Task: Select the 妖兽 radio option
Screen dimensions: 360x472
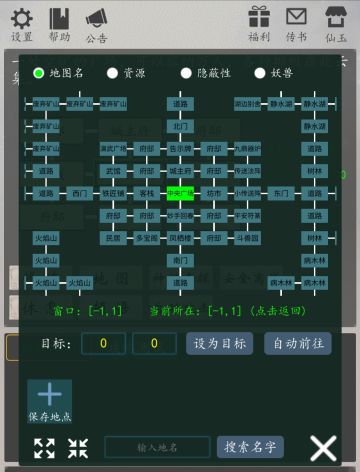Action: point(260,73)
